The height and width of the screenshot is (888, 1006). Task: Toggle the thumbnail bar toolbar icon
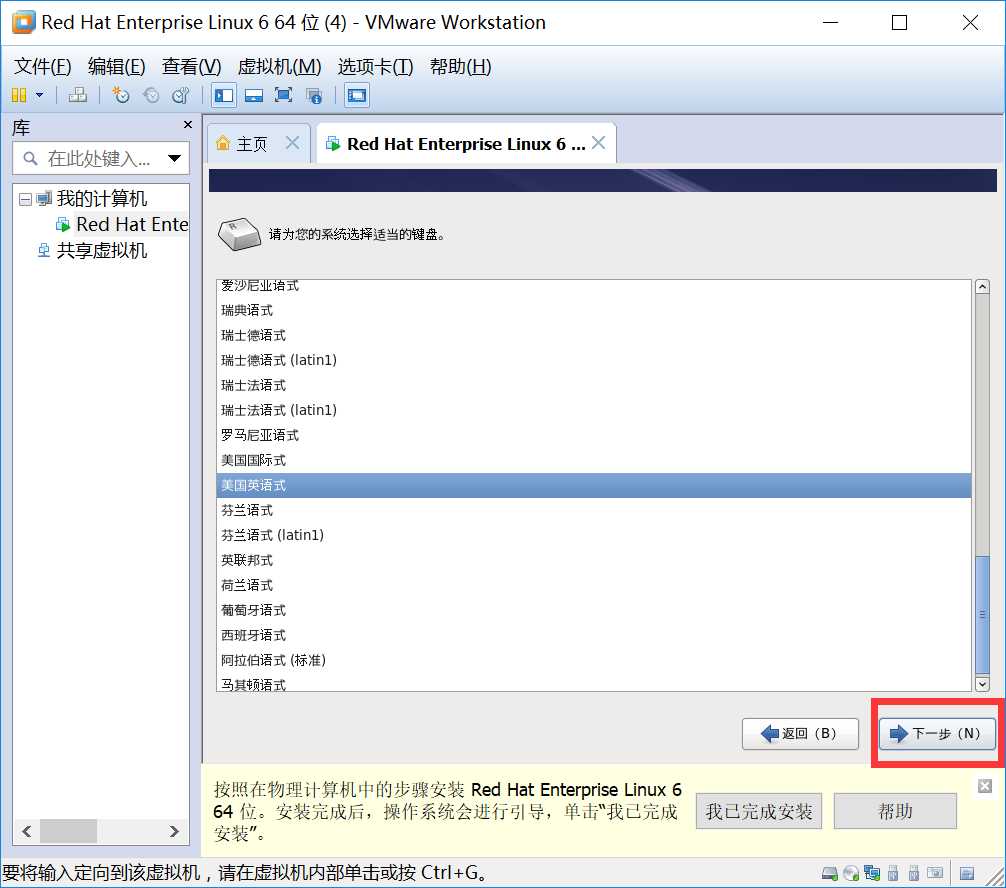(253, 96)
